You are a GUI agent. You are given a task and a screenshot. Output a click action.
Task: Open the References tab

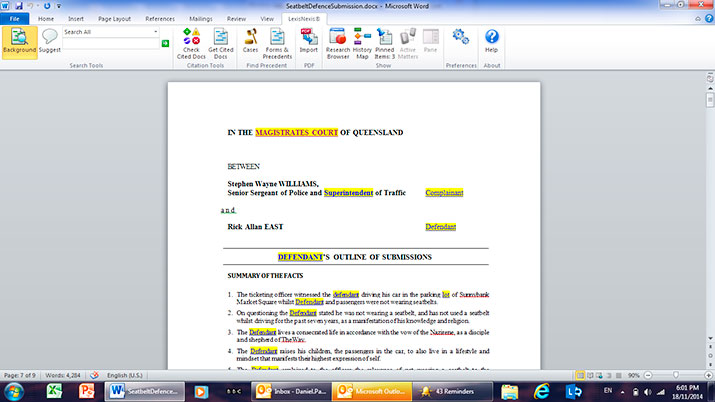(x=160, y=19)
